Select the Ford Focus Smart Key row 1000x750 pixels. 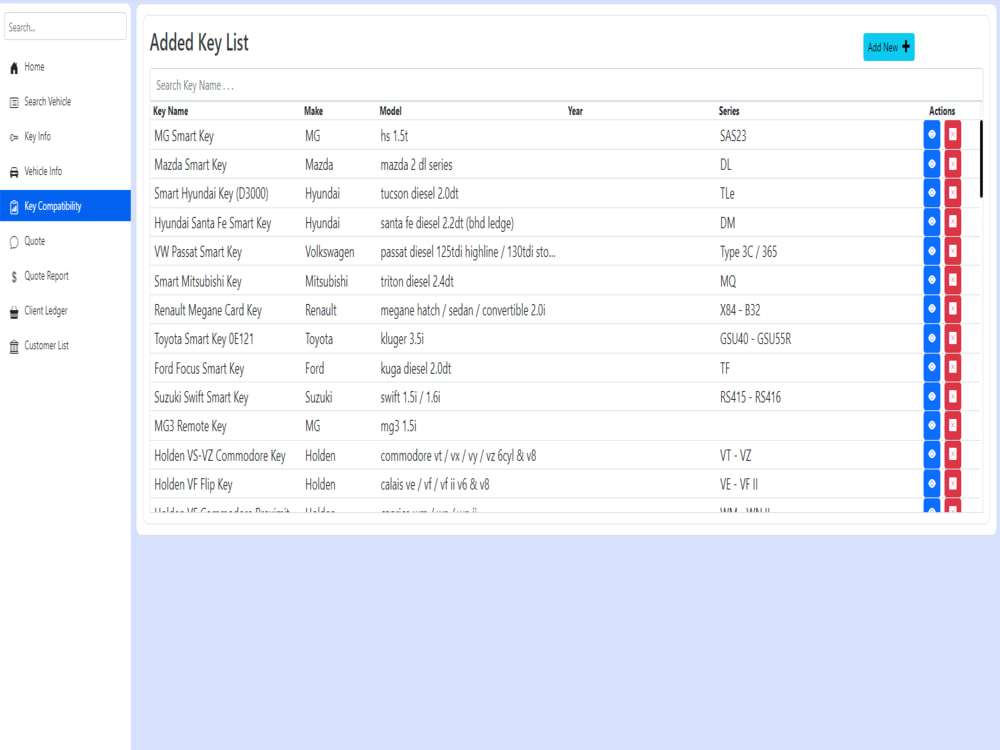pos(400,368)
